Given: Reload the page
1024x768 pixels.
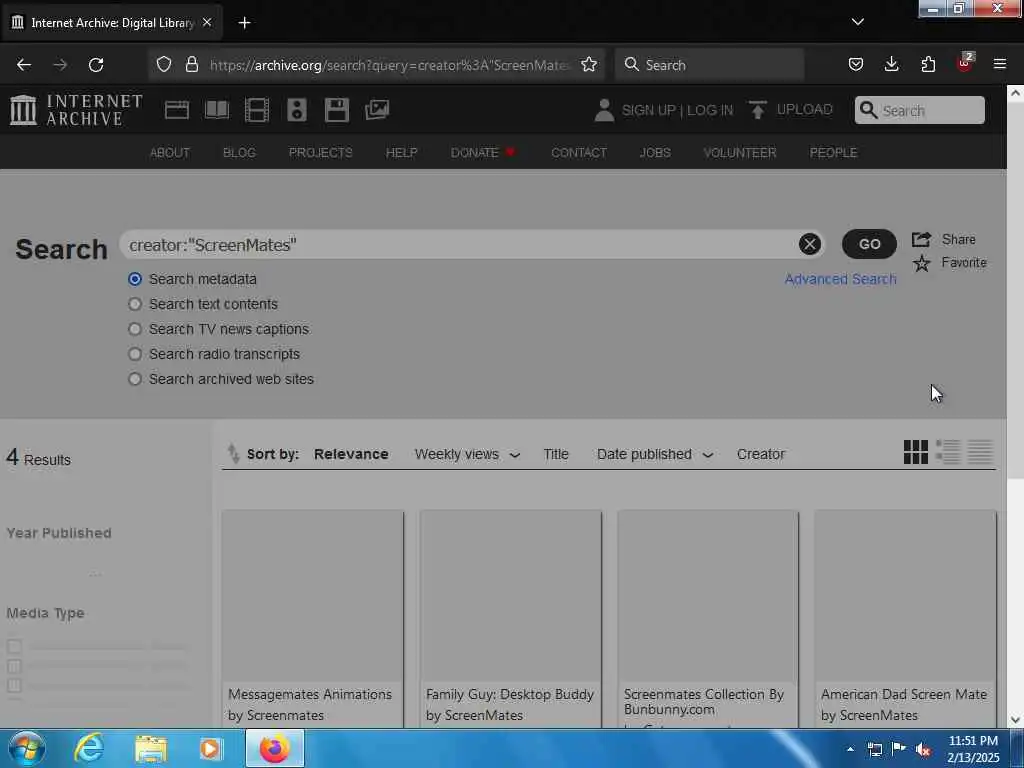Looking at the screenshot, I should [x=96, y=65].
